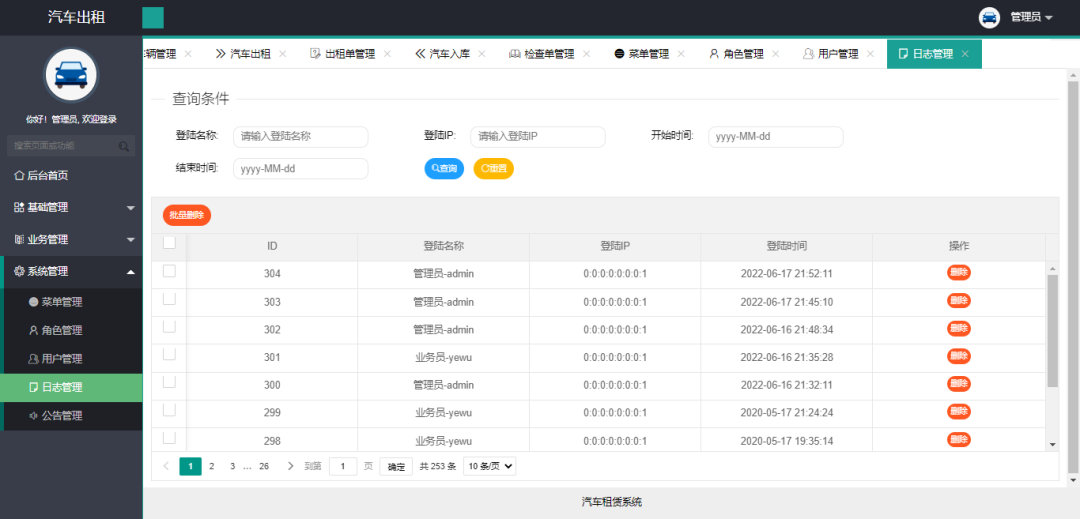This screenshot has width=1080, height=519.
Task: Click the table vertical scrollbar thumb
Action: [1052, 330]
